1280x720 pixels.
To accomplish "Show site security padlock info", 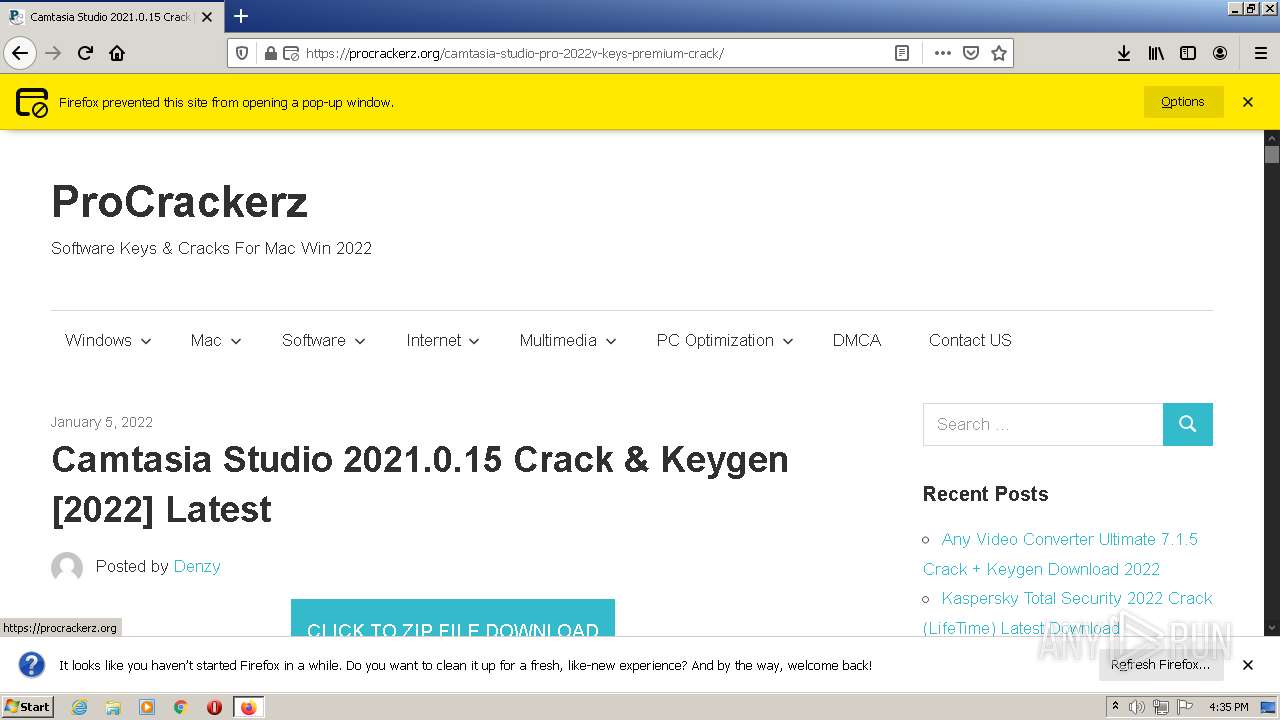I will click(270, 53).
